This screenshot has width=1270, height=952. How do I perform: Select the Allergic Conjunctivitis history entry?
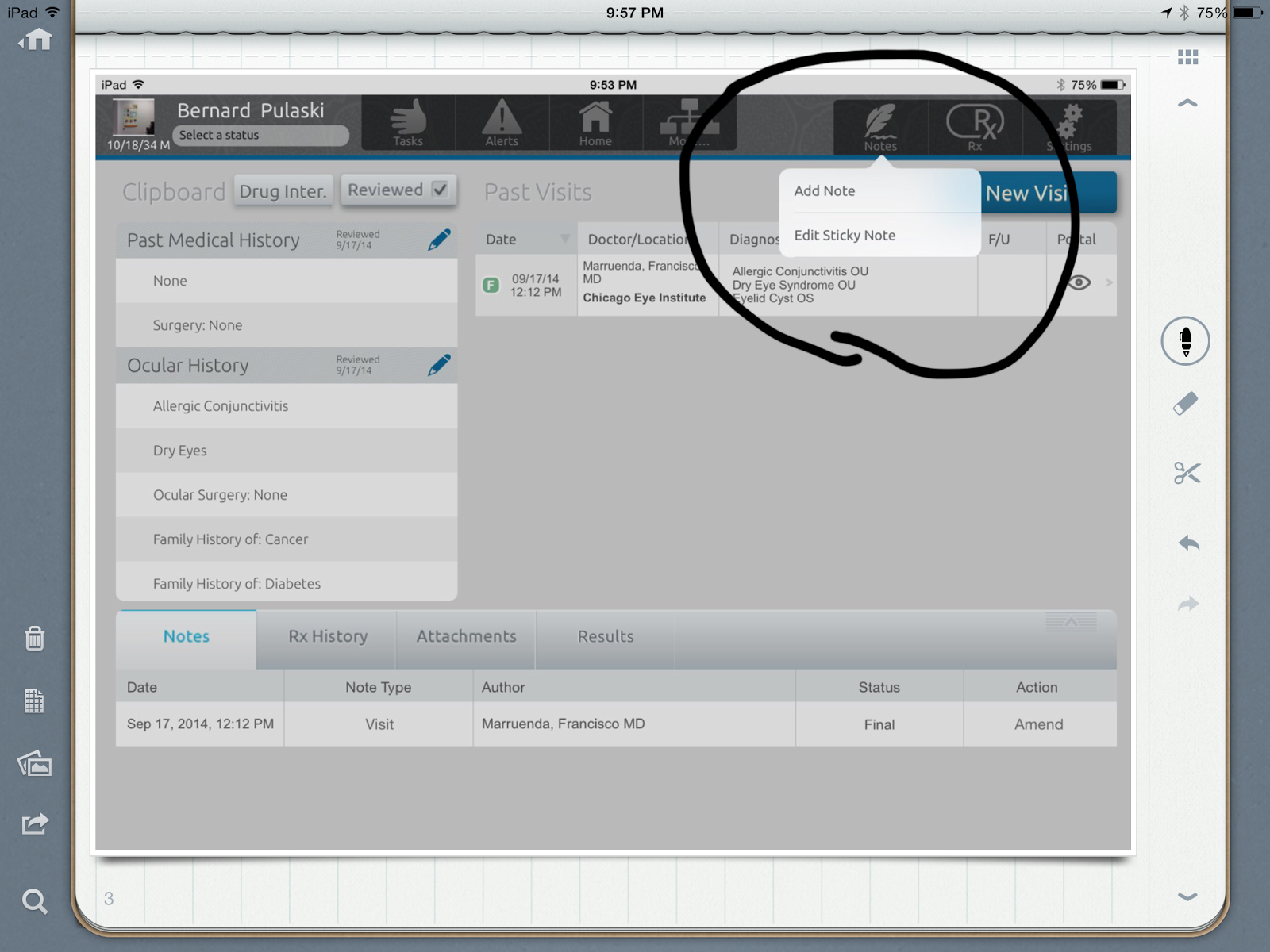[287, 406]
